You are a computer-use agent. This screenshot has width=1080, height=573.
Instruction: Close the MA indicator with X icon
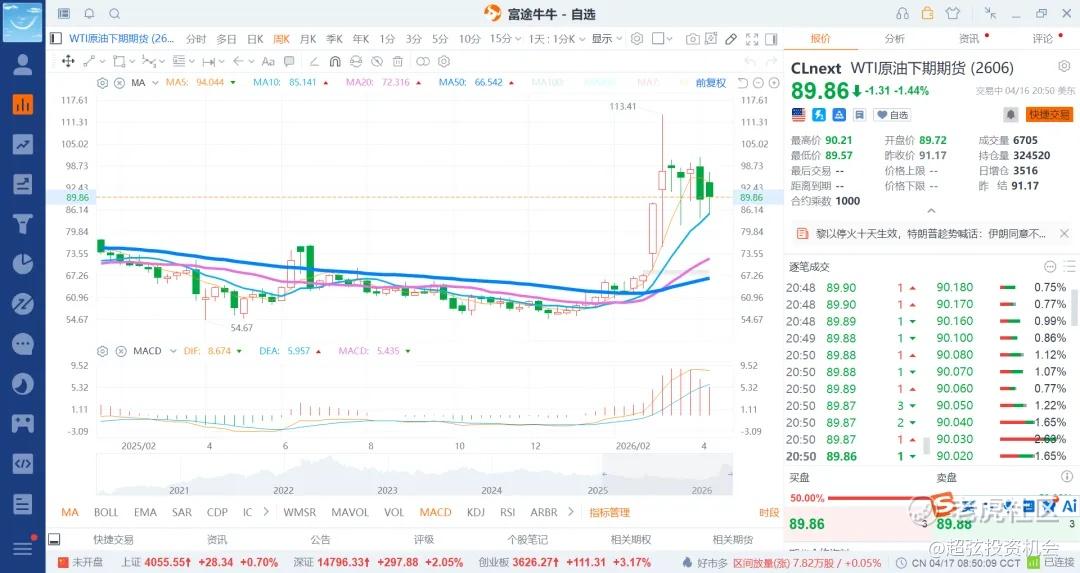(119, 82)
